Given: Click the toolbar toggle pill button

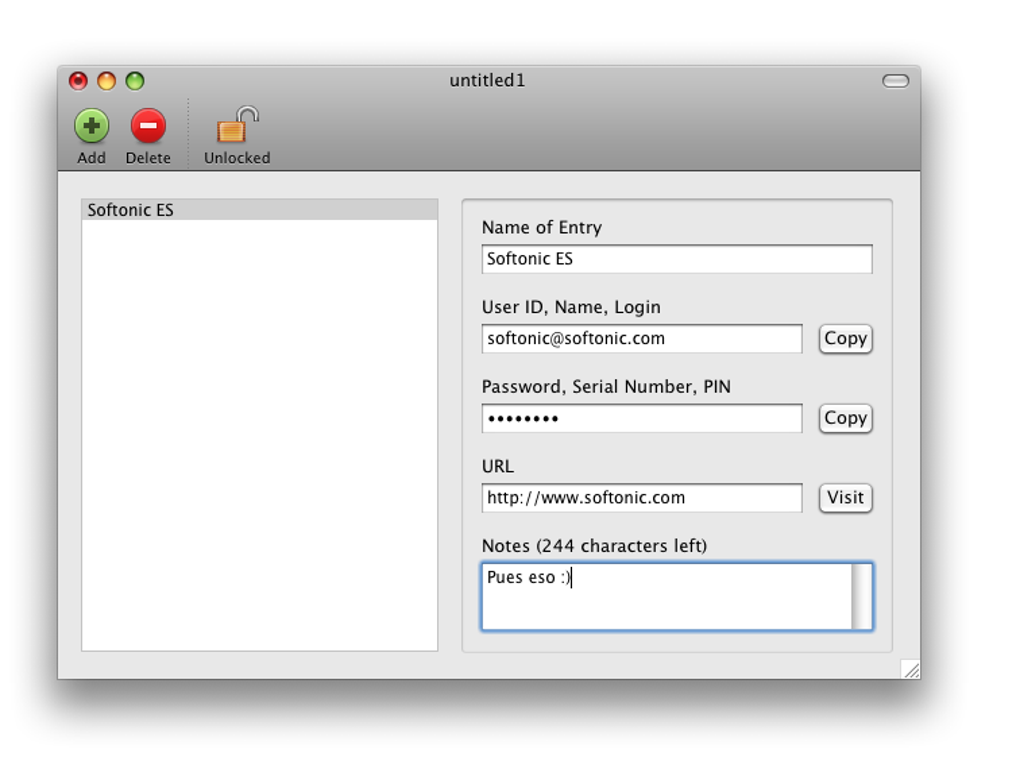Looking at the screenshot, I should (895, 81).
